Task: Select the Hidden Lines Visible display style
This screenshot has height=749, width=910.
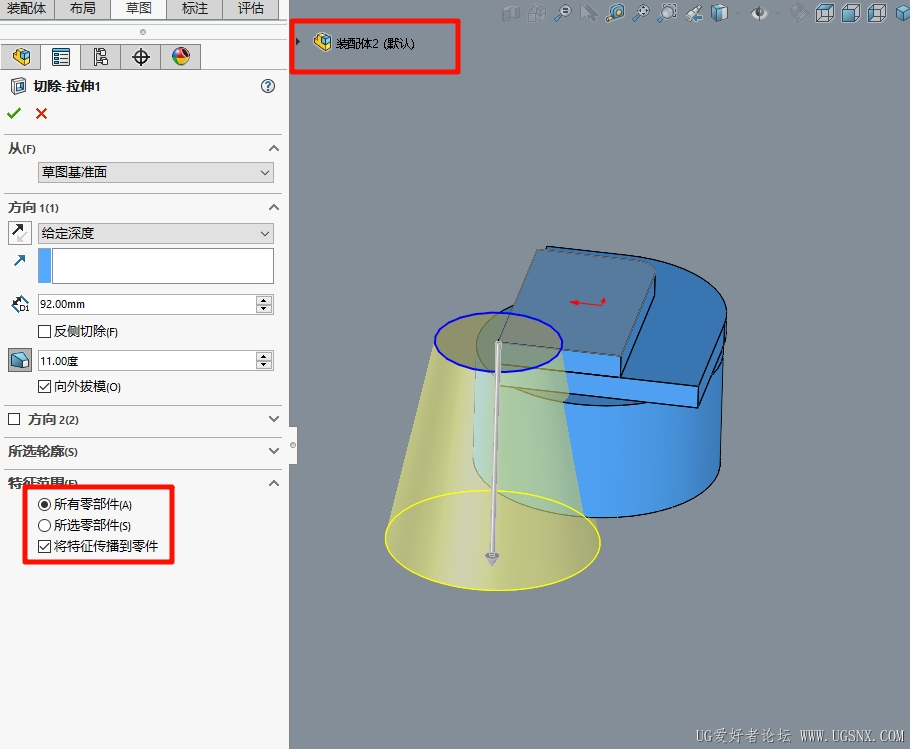Action: tap(825, 13)
